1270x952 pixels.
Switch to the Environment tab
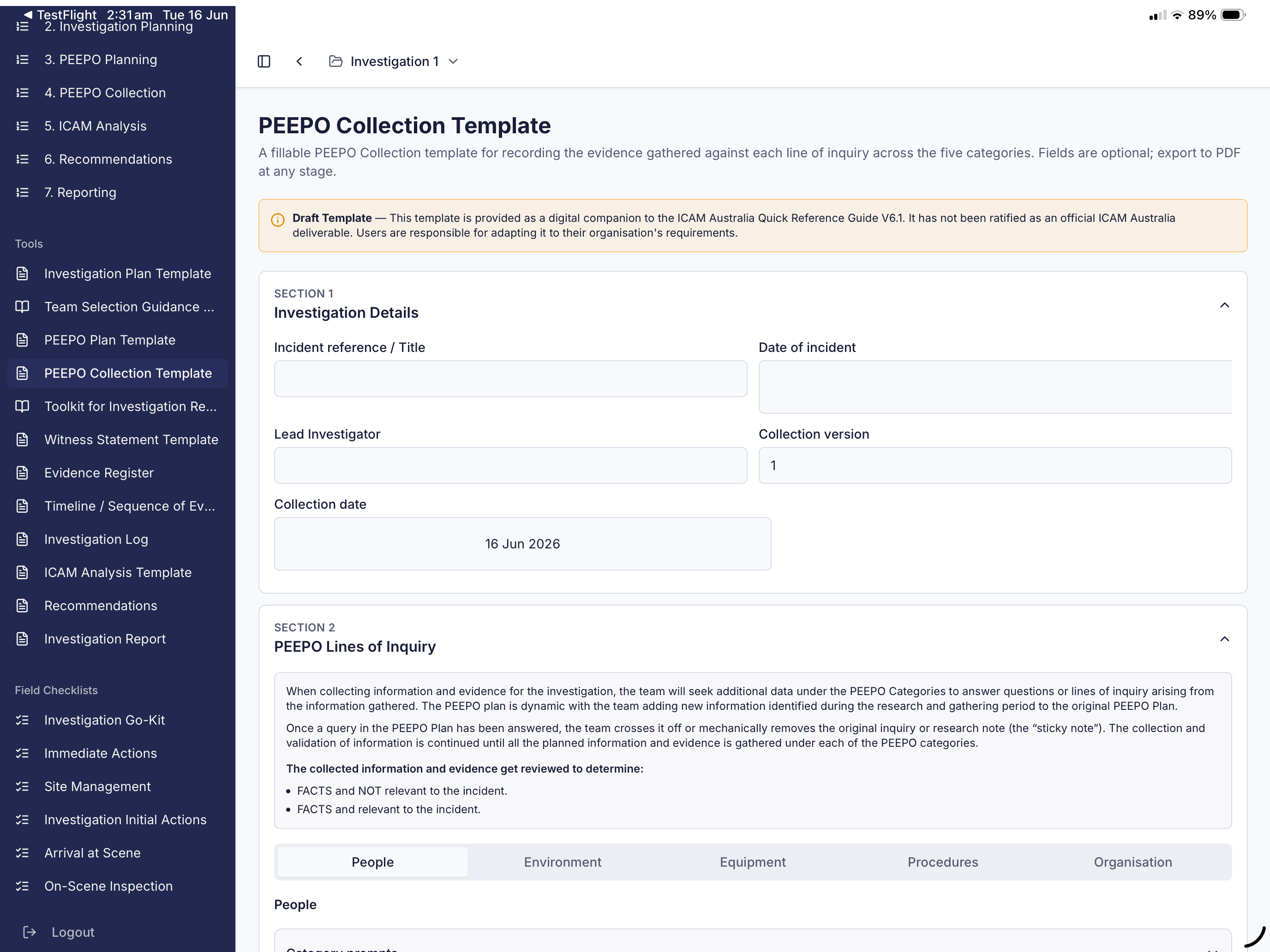point(563,862)
